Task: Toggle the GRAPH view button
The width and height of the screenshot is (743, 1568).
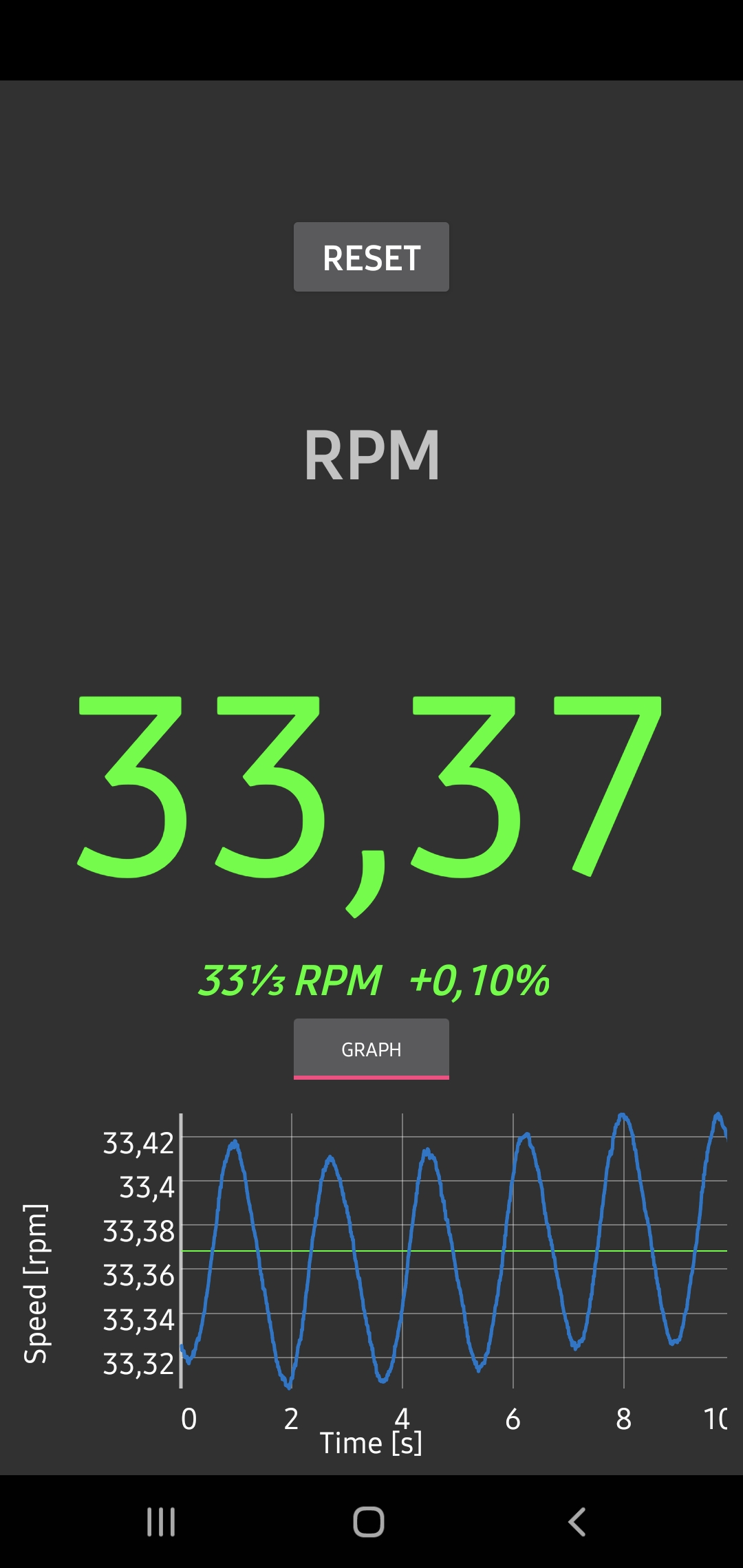Action: pos(371,1049)
